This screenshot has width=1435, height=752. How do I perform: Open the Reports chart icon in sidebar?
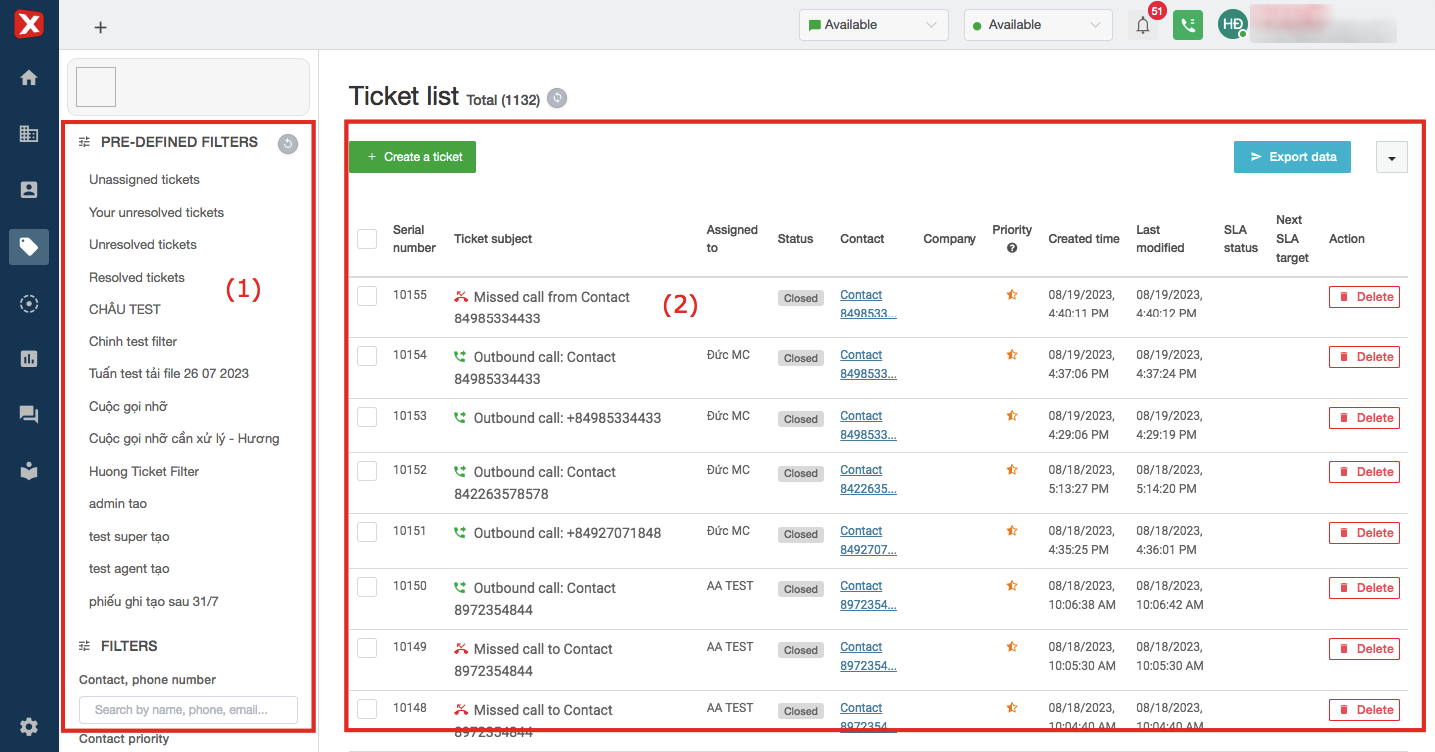(x=29, y=359)
